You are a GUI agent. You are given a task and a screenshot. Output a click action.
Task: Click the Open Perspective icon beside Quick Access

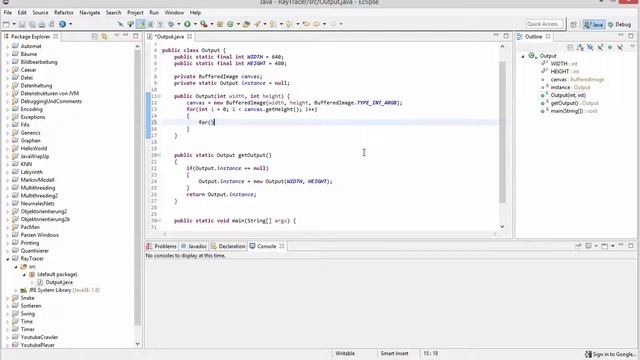point(573,24)
